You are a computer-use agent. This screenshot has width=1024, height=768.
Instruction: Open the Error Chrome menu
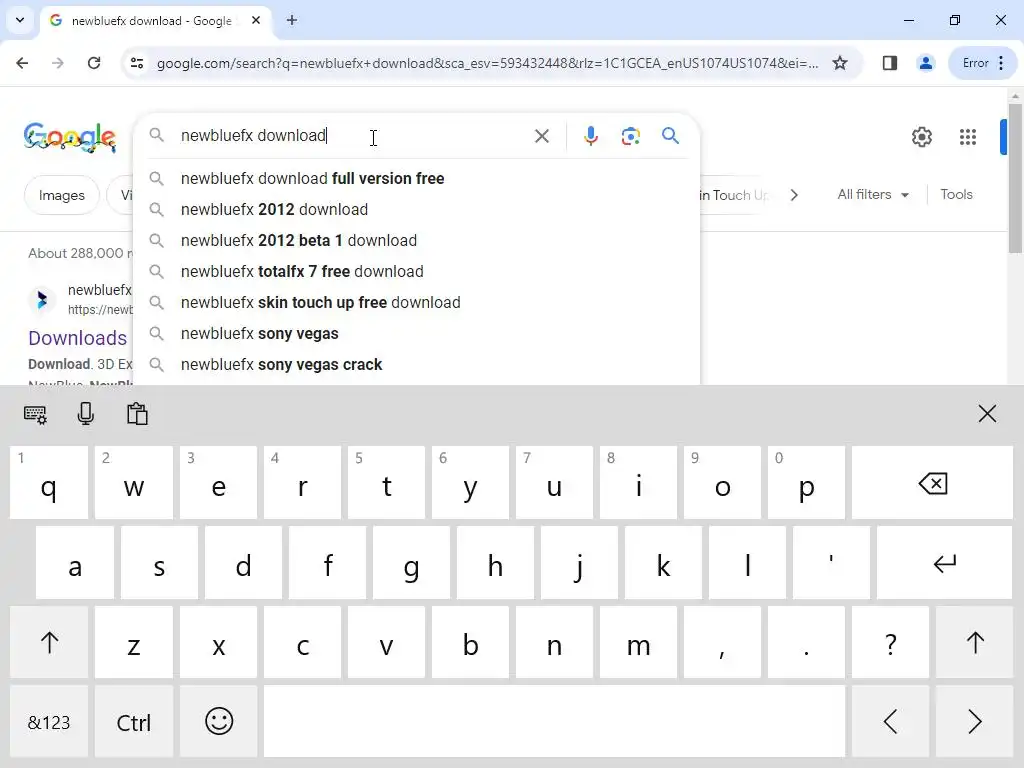(x=983, y=63)
